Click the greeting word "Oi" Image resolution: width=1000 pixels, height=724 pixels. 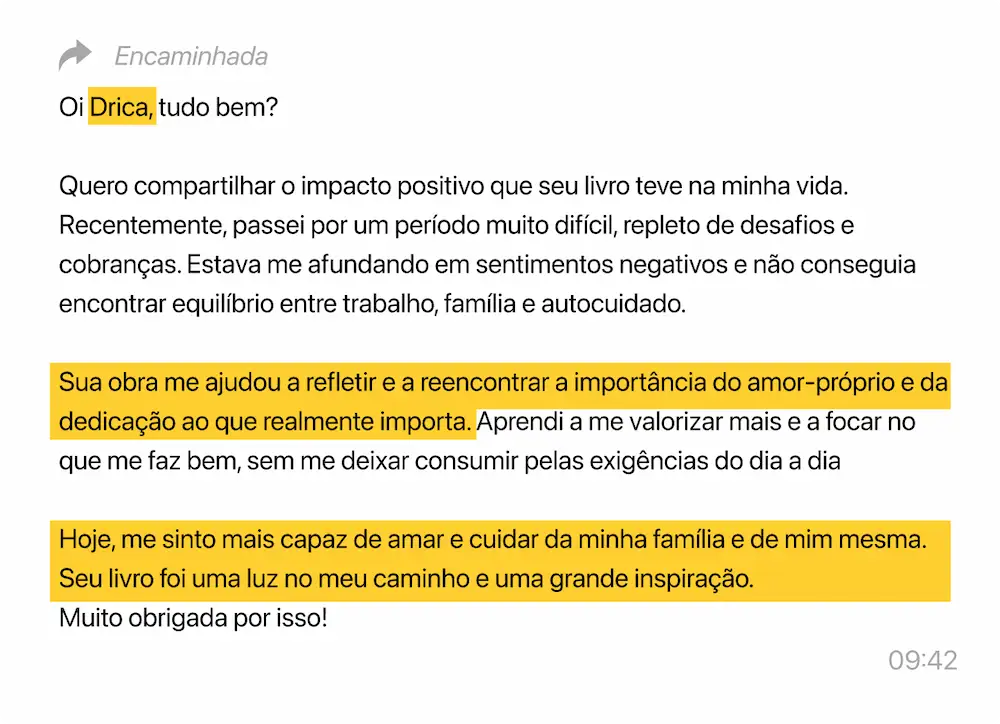70,107
